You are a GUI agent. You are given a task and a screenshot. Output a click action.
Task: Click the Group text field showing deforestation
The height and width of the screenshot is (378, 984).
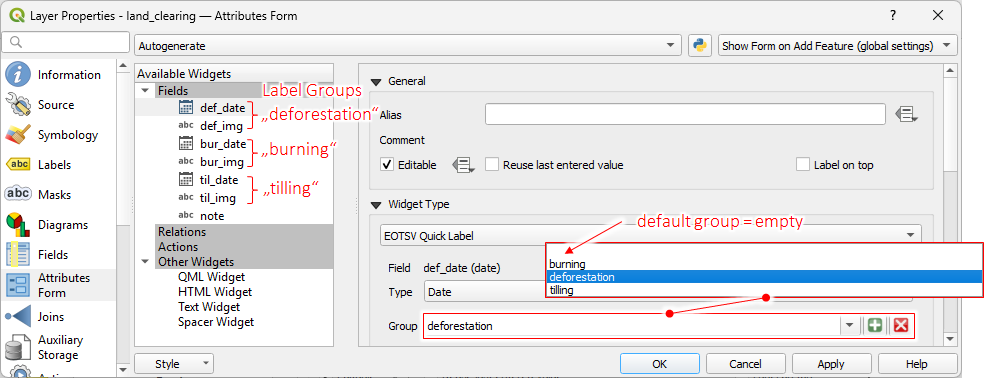click(633, 326)
